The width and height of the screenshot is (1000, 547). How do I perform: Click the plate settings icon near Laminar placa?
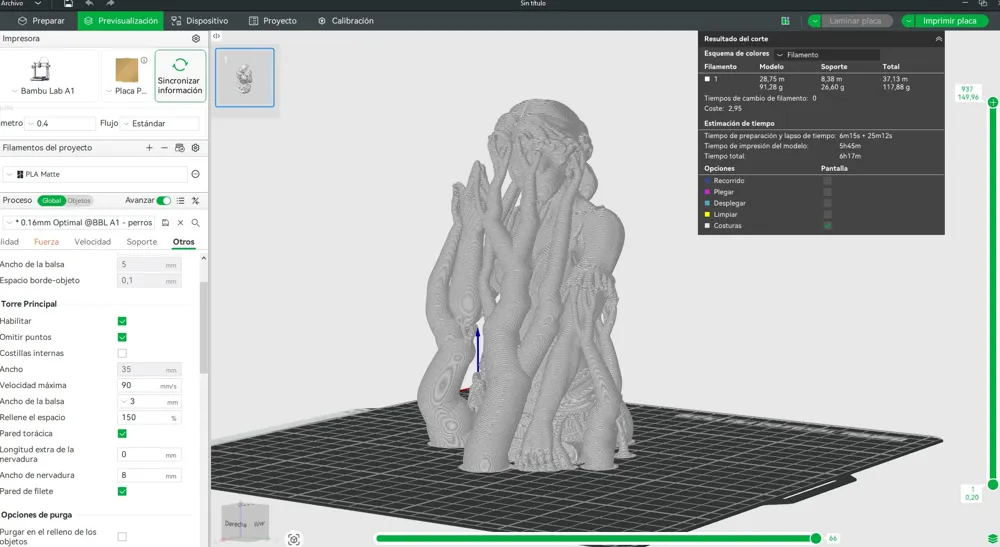785,21
